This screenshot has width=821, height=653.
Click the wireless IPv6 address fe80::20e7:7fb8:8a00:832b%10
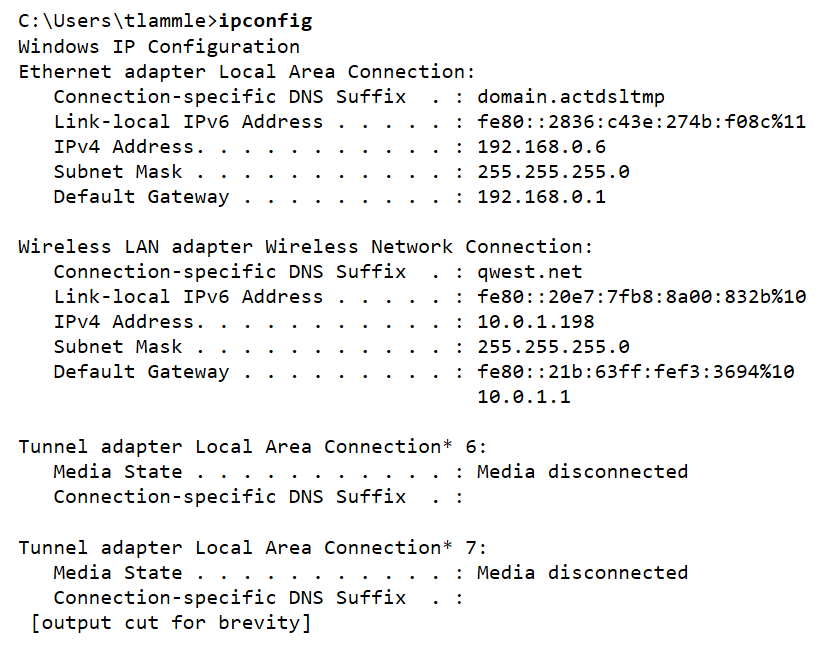641,297
